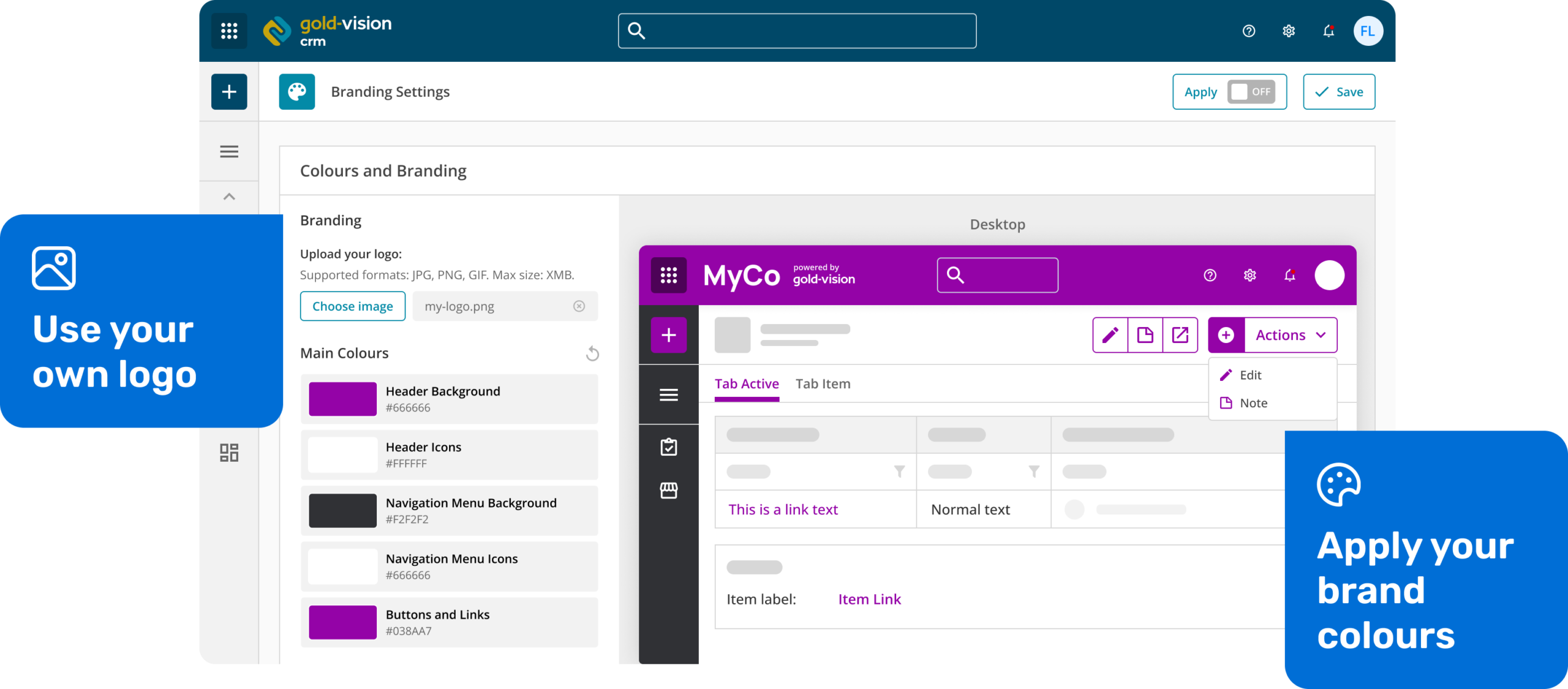Image resolution: width=1568 pixels, height=689 pixels.
Task: Click the 'Desktop' preview heading
Action: tap(998, 224)
